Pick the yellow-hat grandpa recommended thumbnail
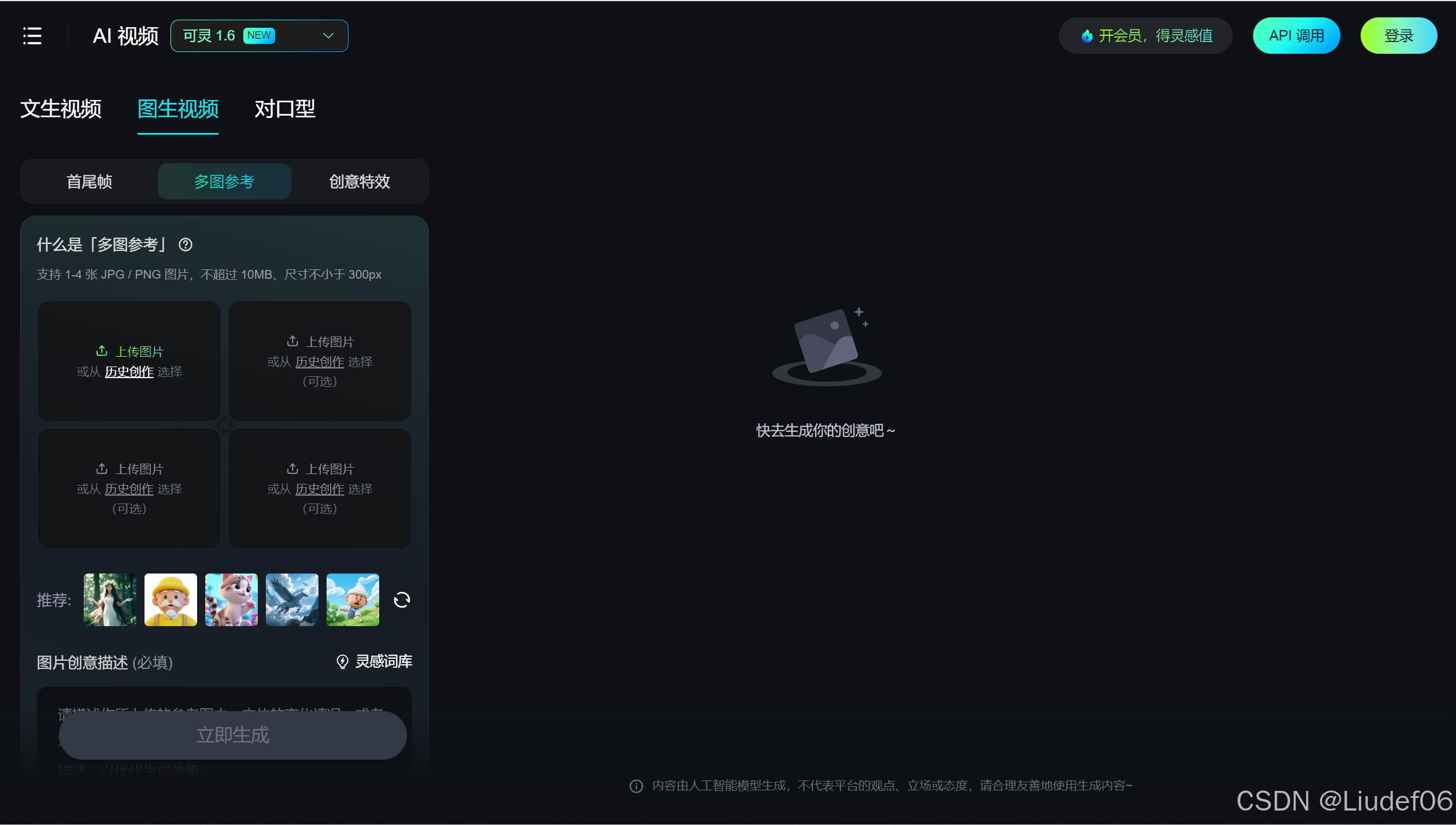The width and height of the screenshot is (1456, 825). coord(171,600)
